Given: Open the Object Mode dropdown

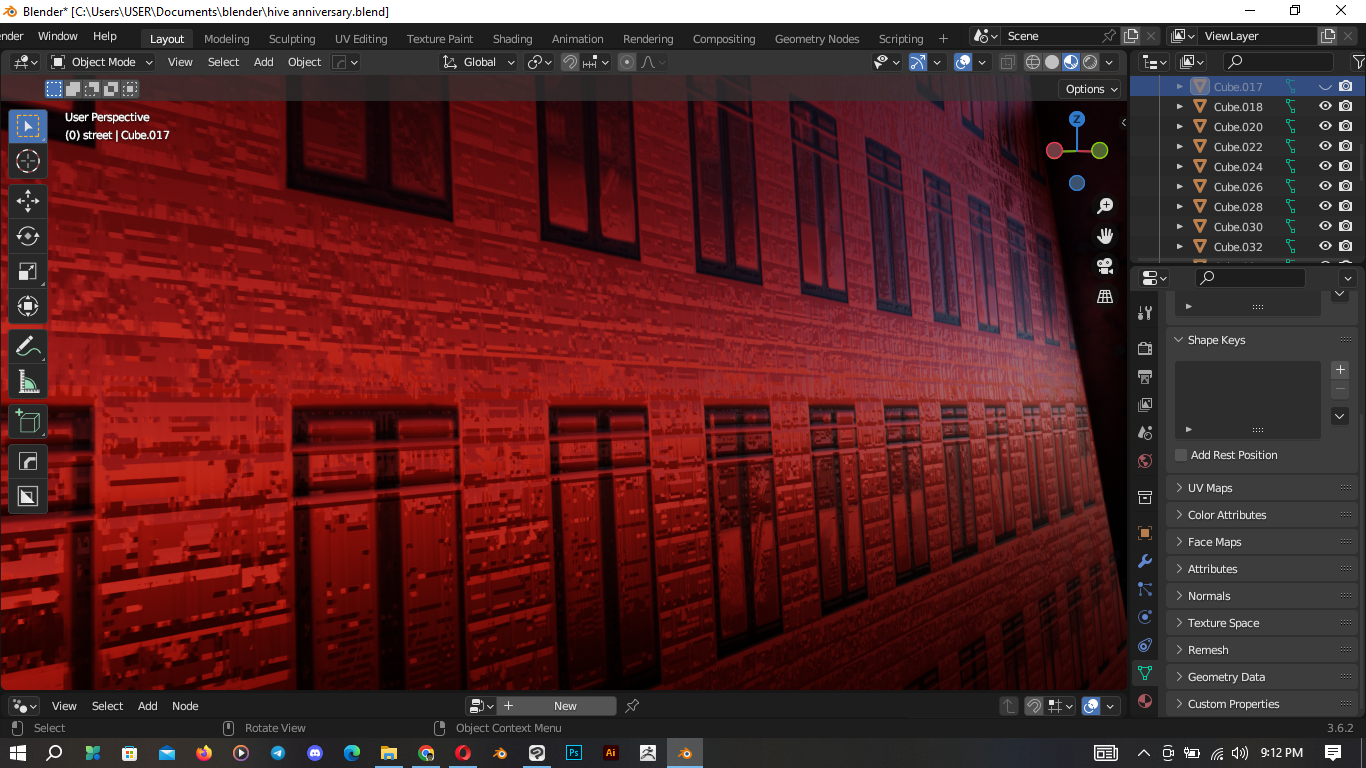Looking at the screenshot, I should (103, 62).
